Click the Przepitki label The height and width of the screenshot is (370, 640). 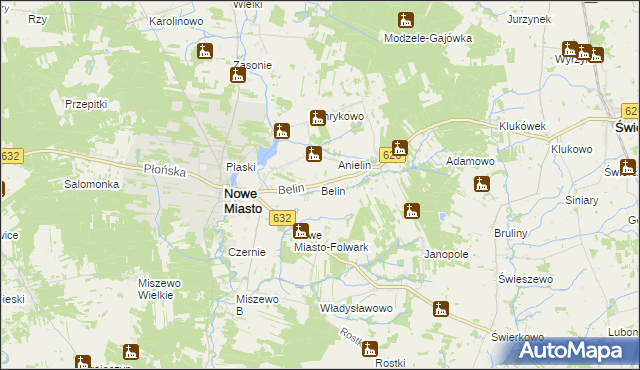point(86,104)
